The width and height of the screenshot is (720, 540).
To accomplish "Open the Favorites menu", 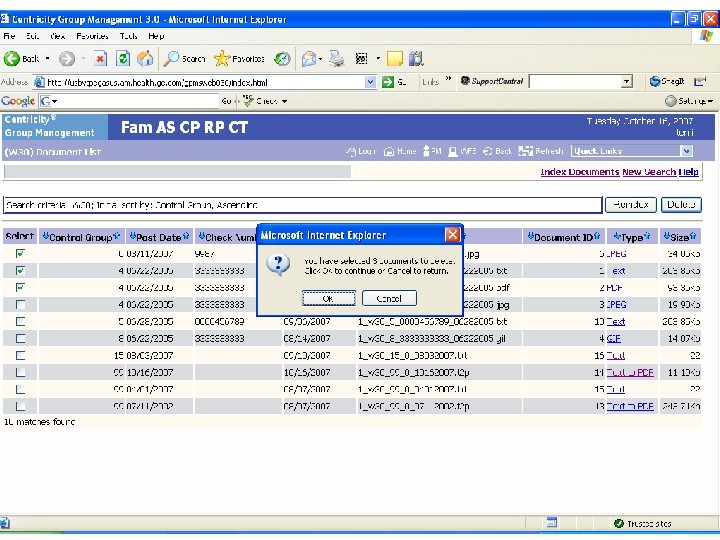I will 92,36.
